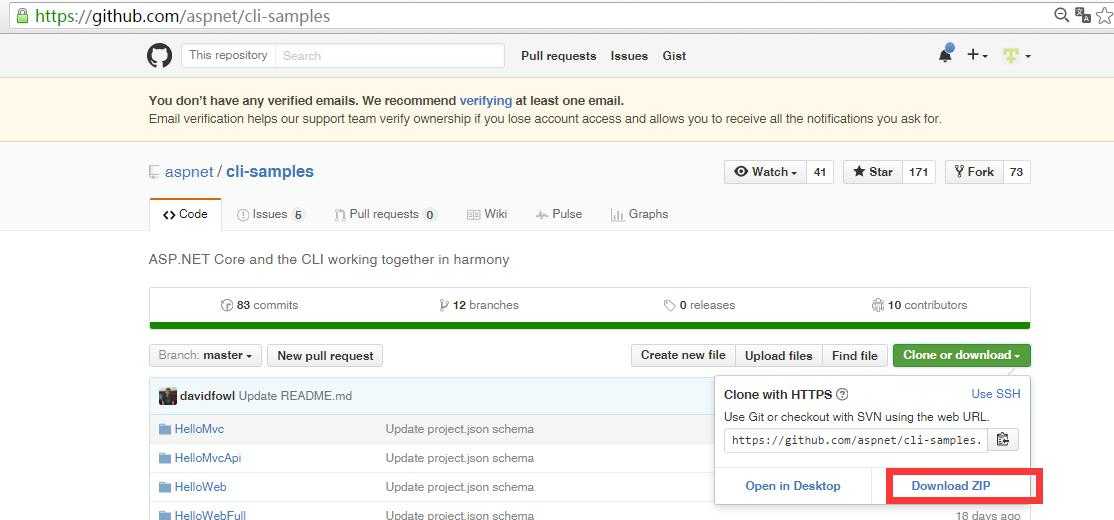This screenshot has height=520, width=1114.
Task: Click the GitHub Octocat logo
Action: click(x=159, y=55)
